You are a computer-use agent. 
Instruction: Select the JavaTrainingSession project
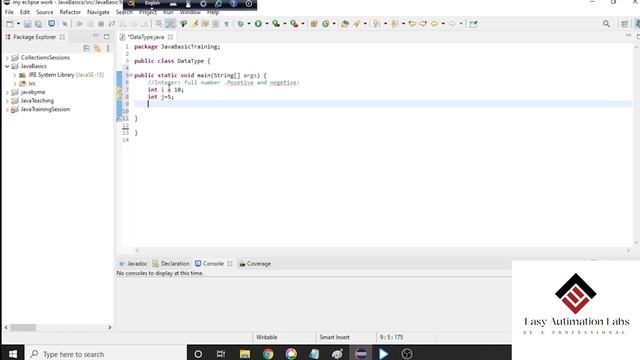click(x=45, y=109)
